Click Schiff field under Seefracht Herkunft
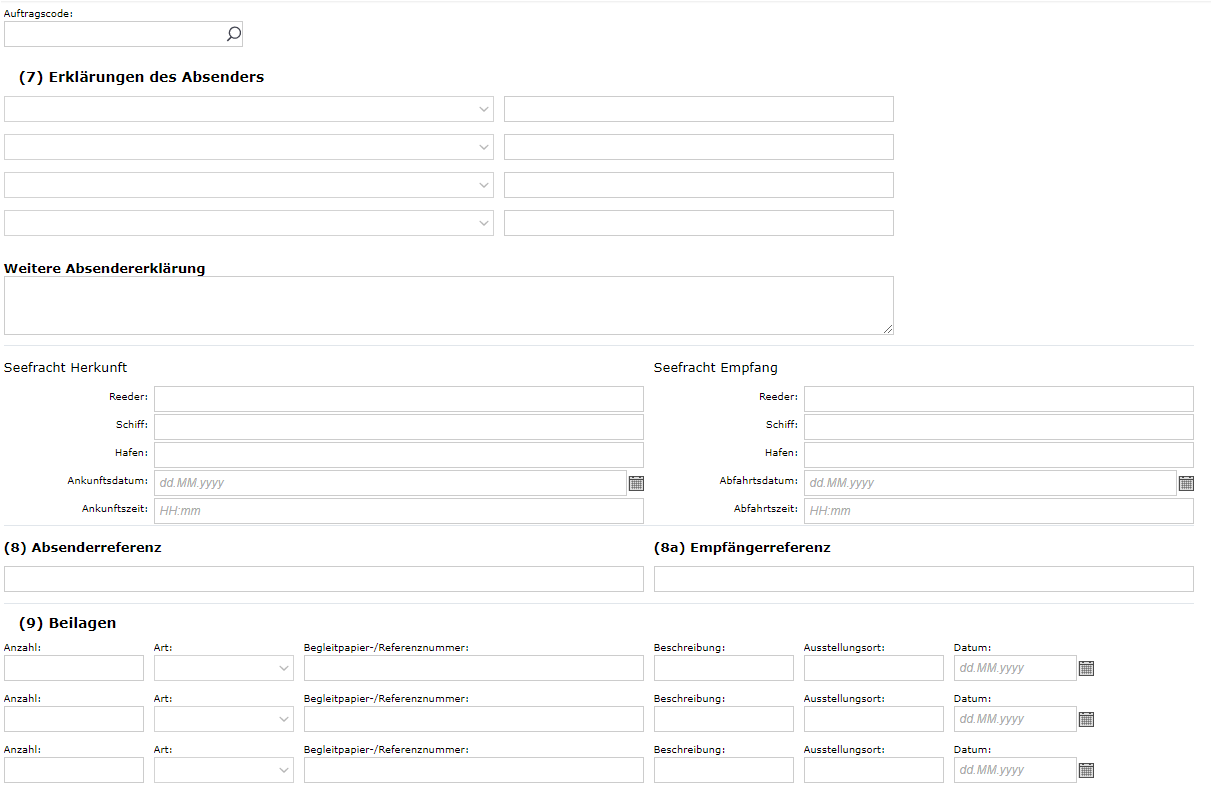This screenshot has width=1212, height=790. [x=399, y=427]
